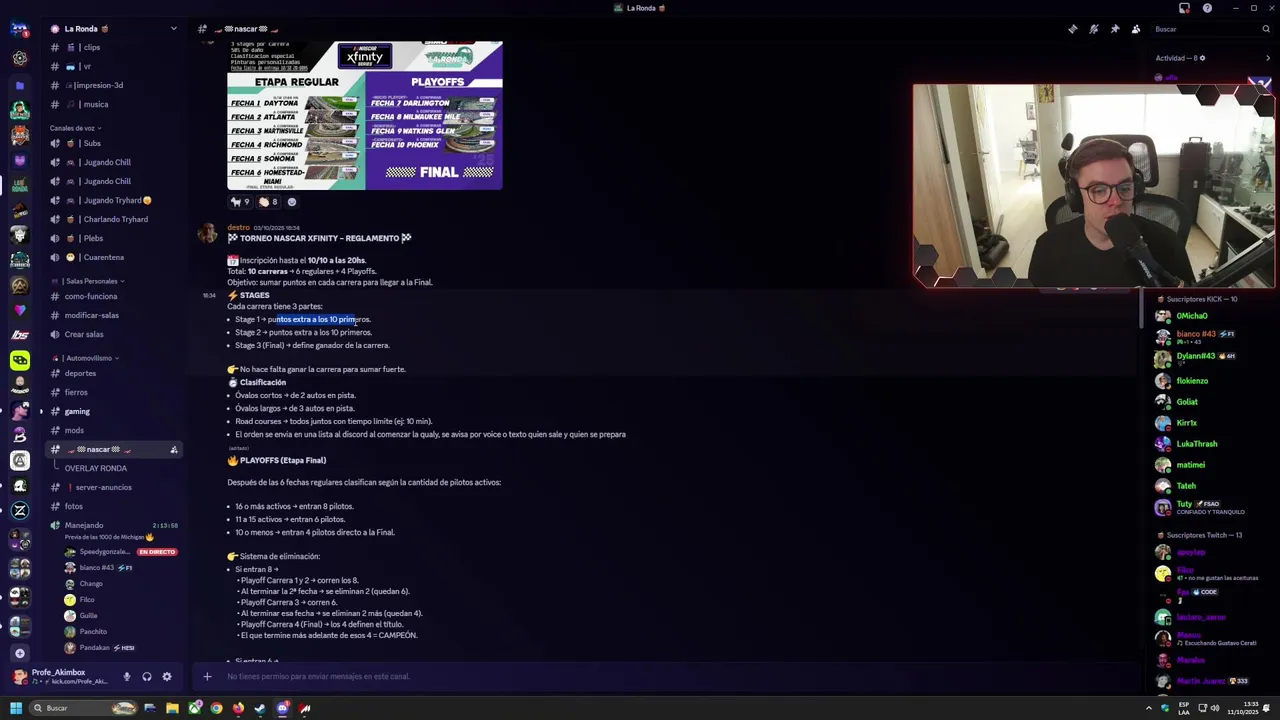This screenshot has height=720, width=1280.
Task: Open the clips text channel
Action: [x=115, y=47]
